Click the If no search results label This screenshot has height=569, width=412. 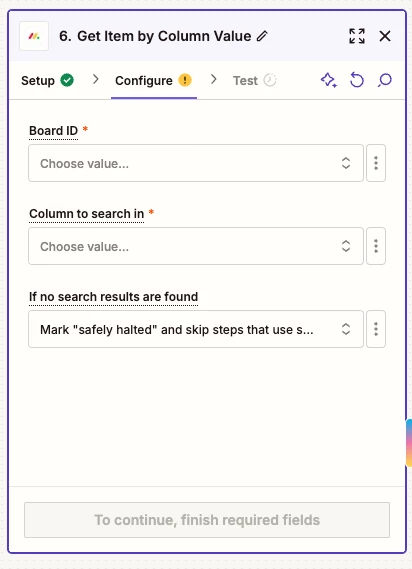coord(113,297)
